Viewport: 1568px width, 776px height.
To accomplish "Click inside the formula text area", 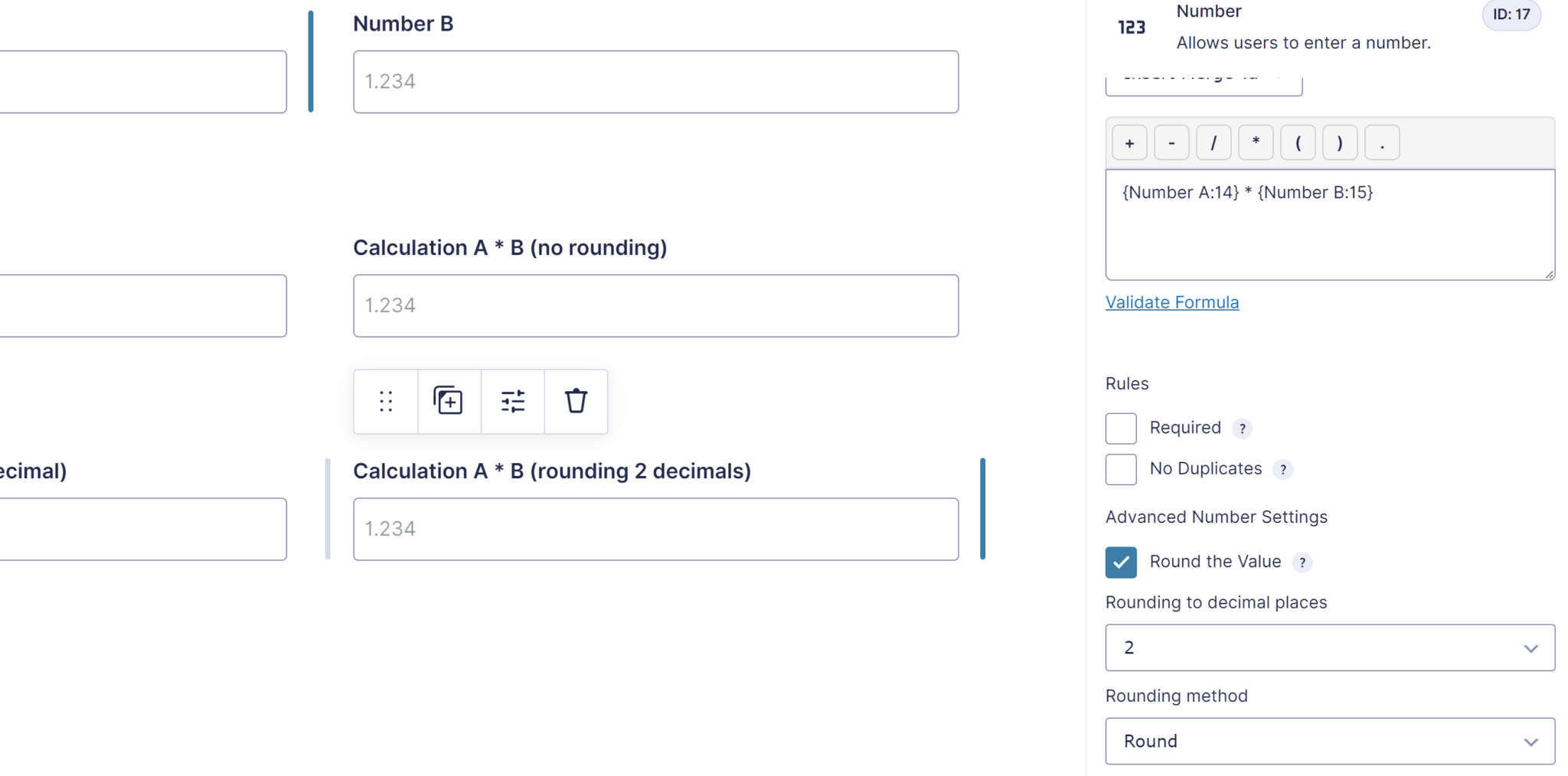I will click(1330, 230).
